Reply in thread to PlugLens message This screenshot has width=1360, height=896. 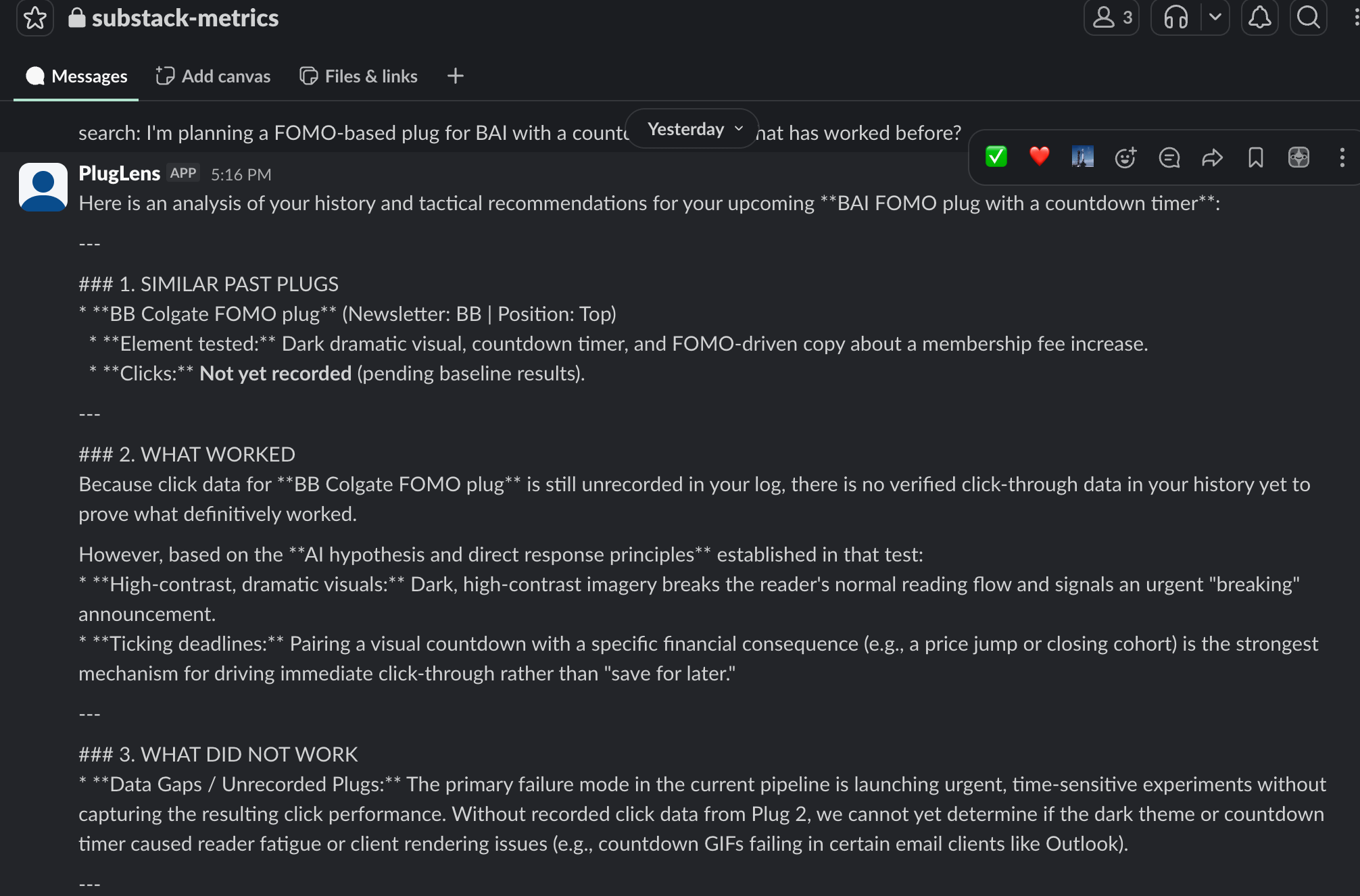click(x=1169, y=157)
